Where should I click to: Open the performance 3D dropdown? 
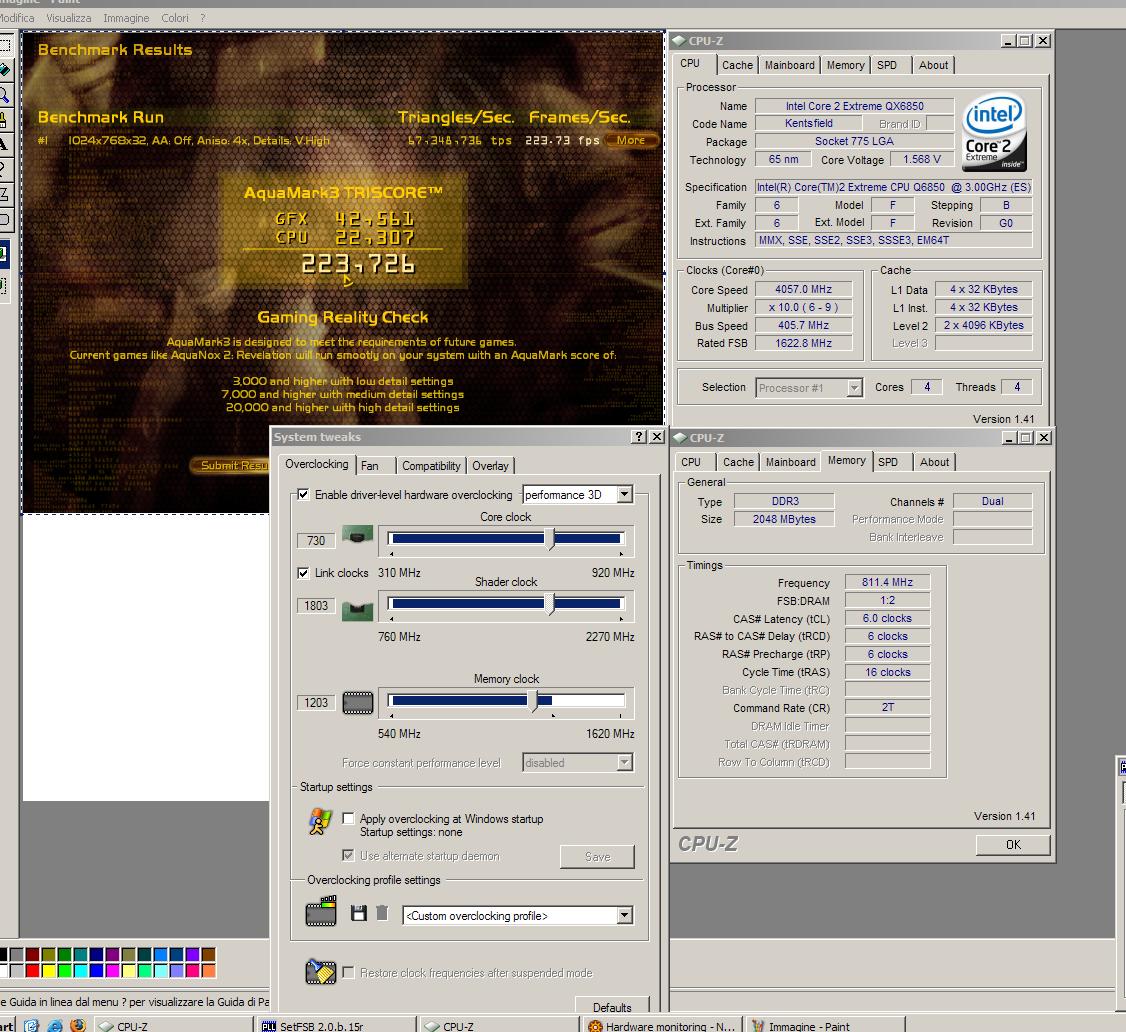625,494
